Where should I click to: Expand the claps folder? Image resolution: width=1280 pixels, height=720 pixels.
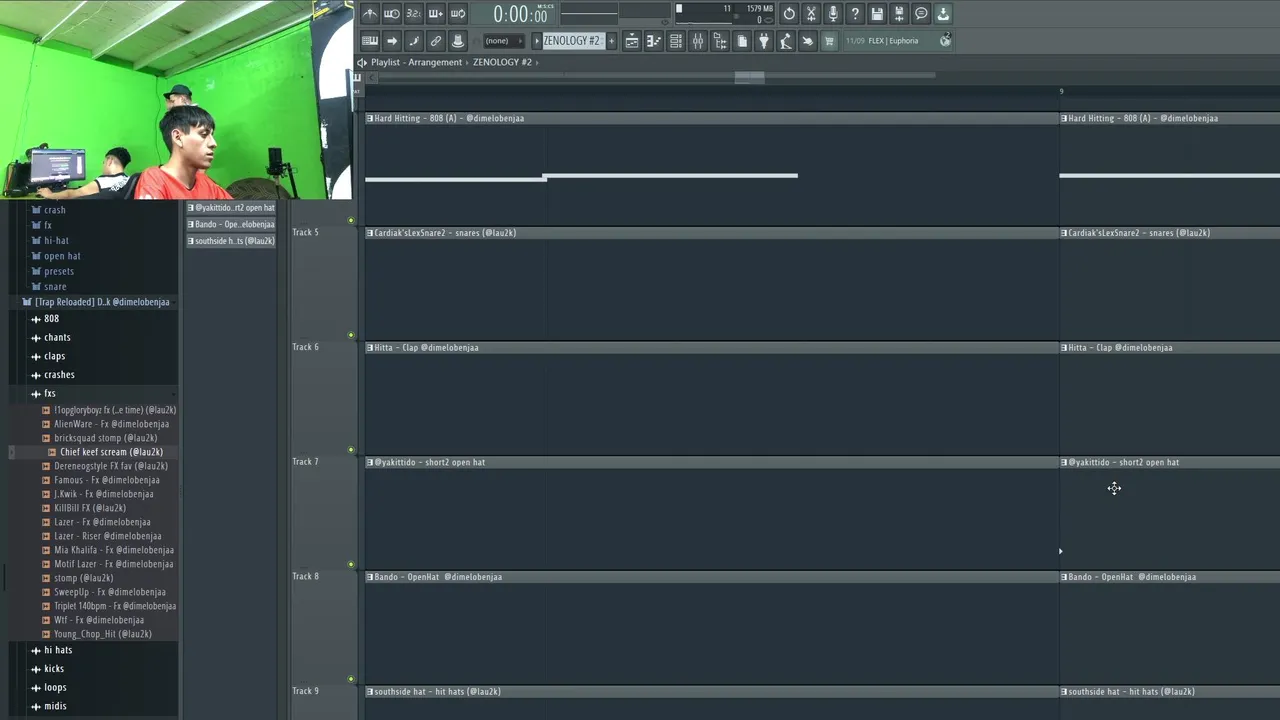[55, 356]
